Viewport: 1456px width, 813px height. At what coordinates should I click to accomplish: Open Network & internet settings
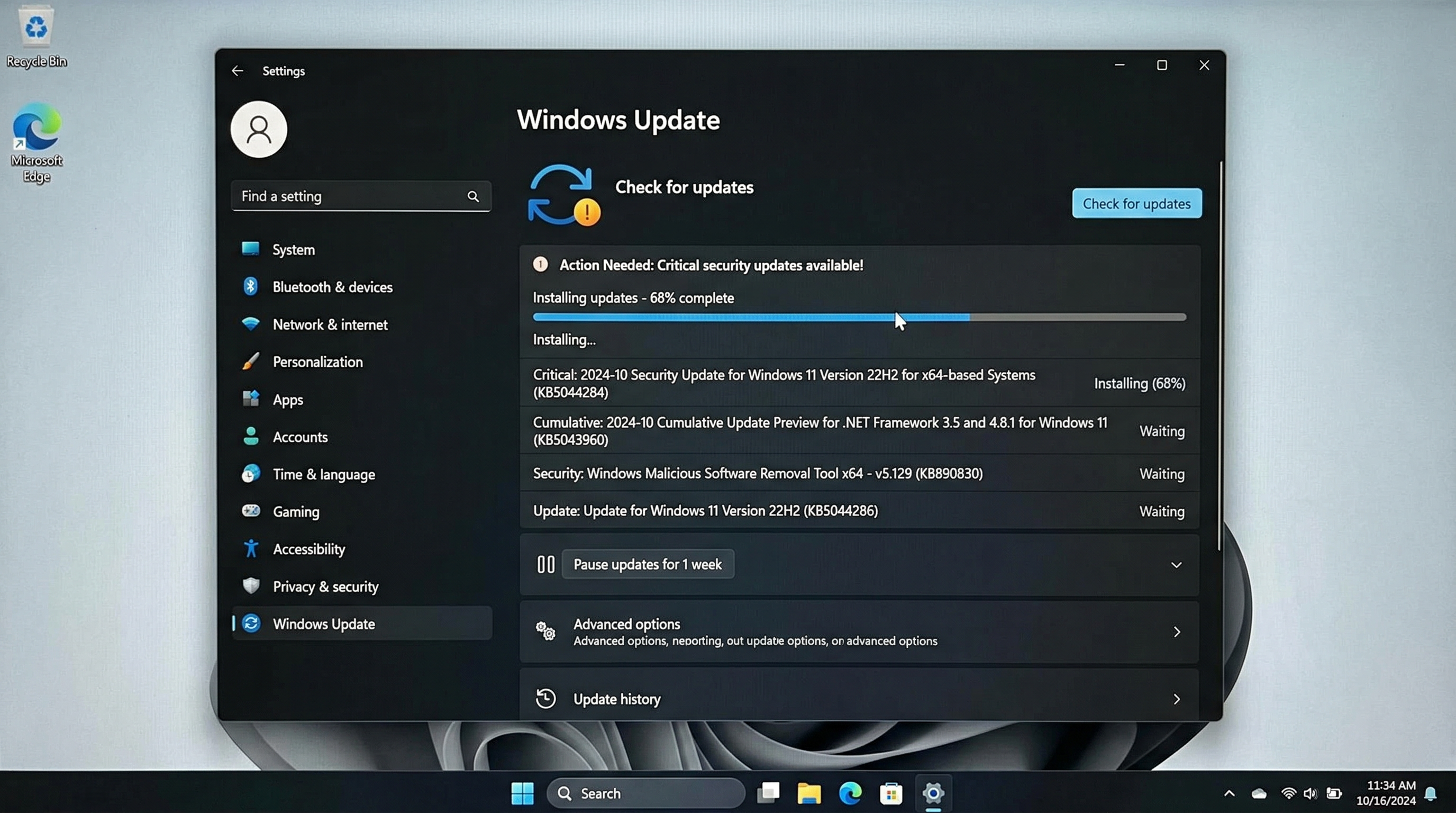(330, 324)
